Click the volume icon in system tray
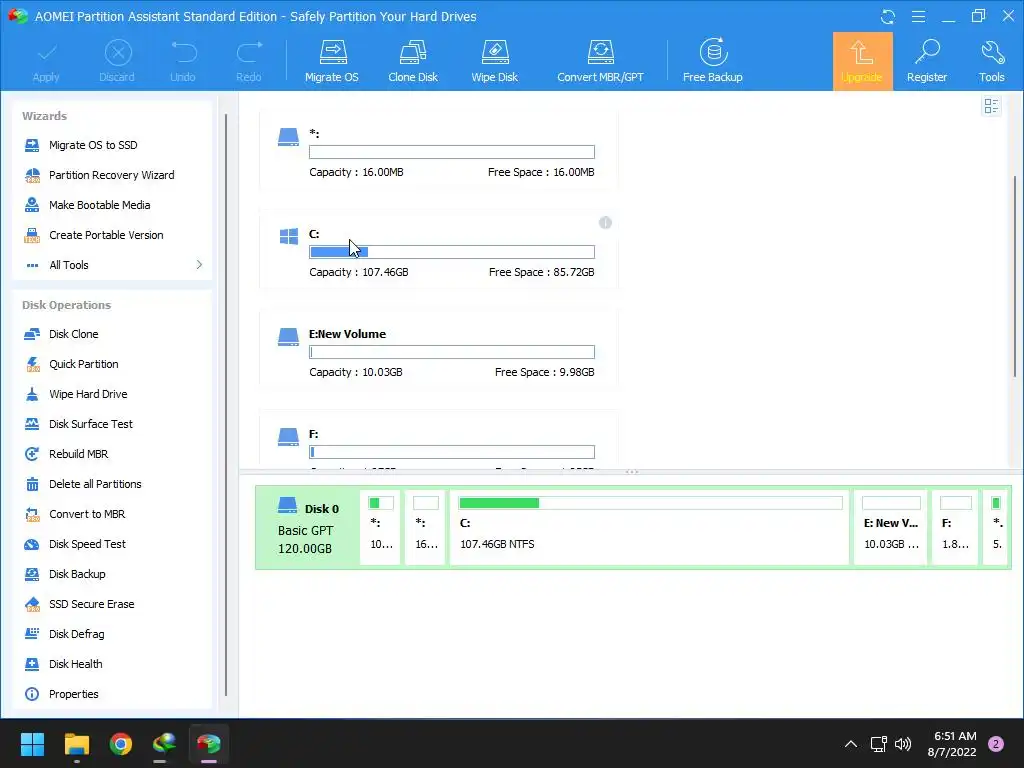The width and height of the screenshot is (1024, 768). tap(903, 744)
